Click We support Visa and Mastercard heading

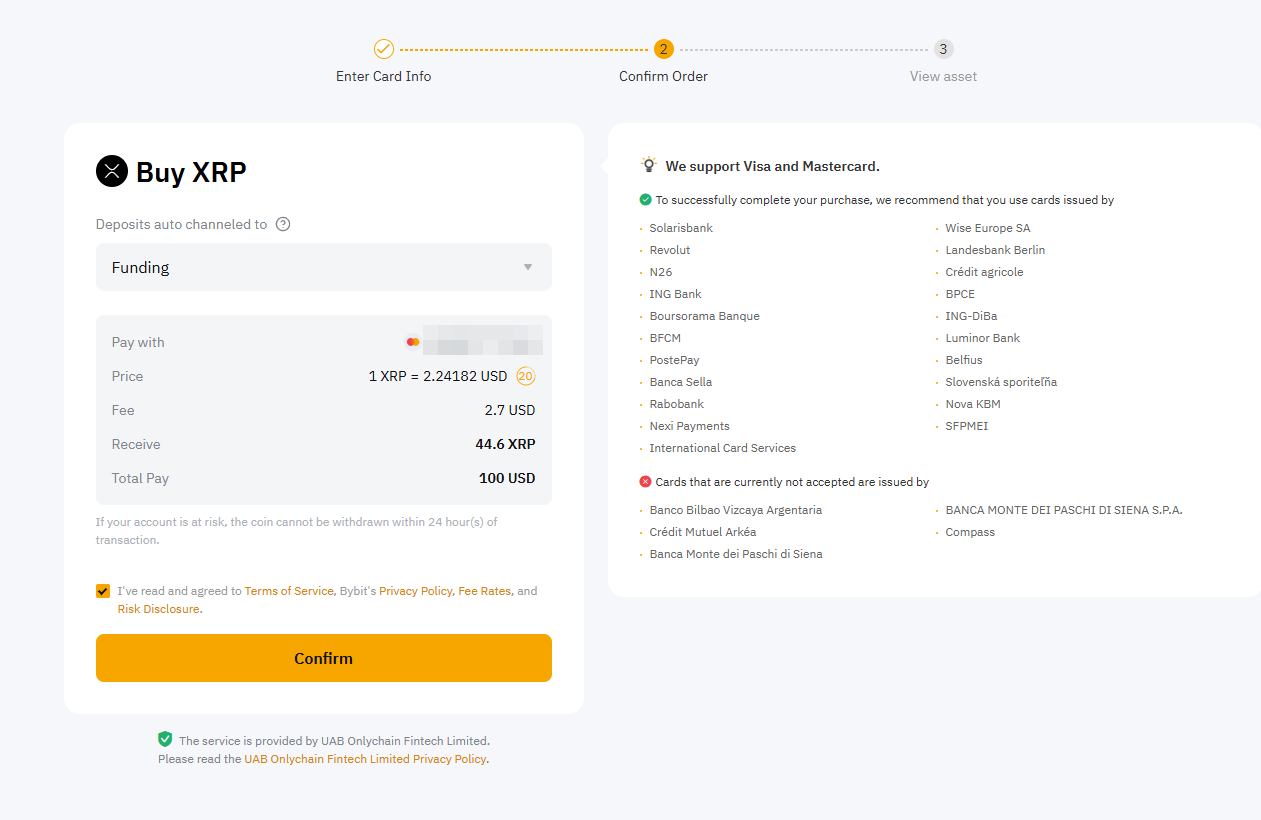point(773,166)
